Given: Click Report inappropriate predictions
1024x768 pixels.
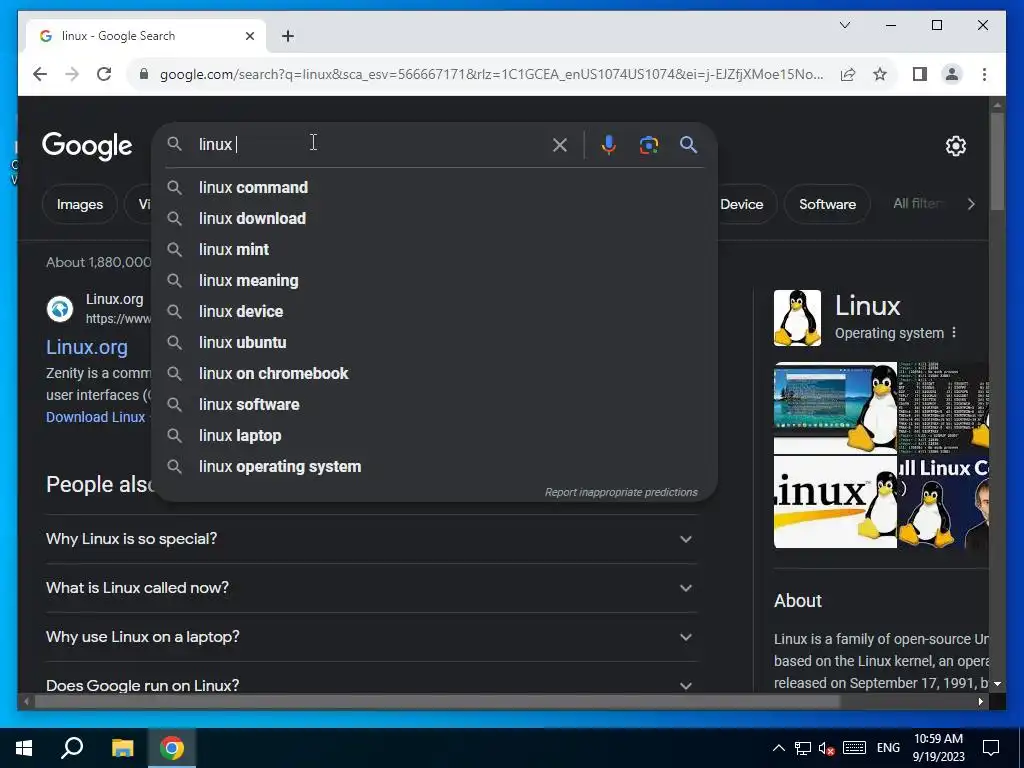Looking at the screenshot, I should click(621, 492).
